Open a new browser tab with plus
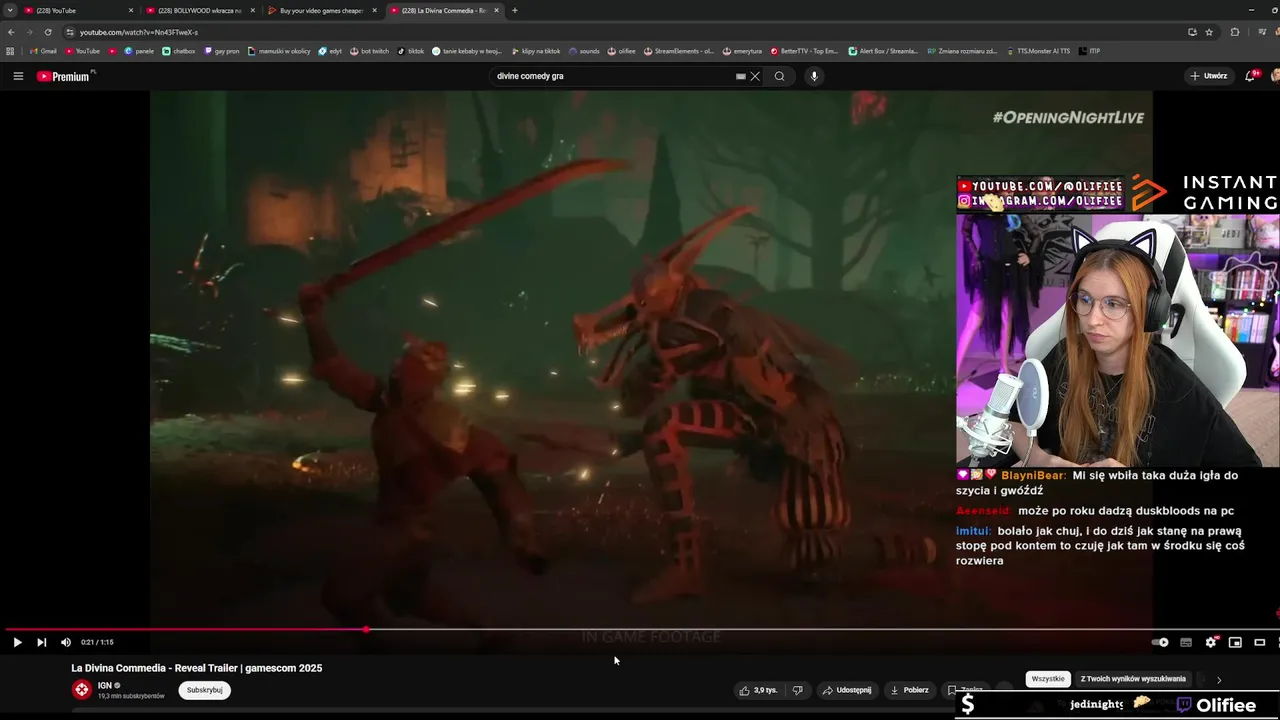1280x720 pixels. click(515, 10)
